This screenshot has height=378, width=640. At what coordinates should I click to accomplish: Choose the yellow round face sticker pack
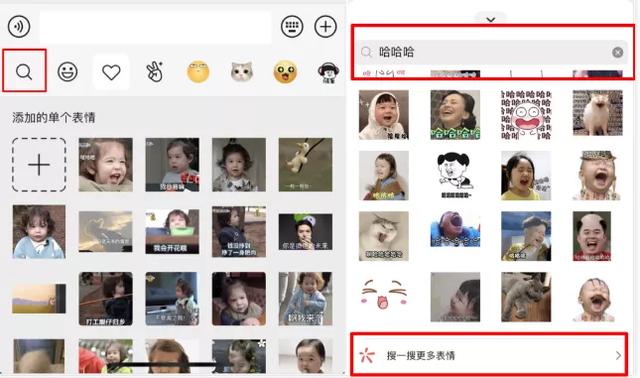[198, 71]
